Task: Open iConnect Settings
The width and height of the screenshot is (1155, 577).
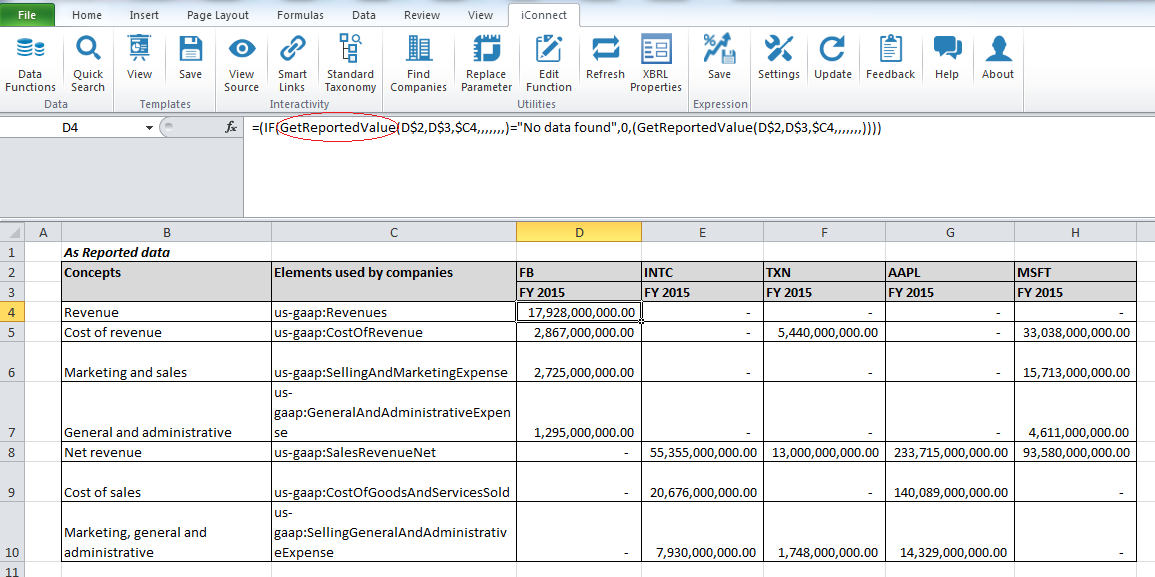Action: point(779,59)
